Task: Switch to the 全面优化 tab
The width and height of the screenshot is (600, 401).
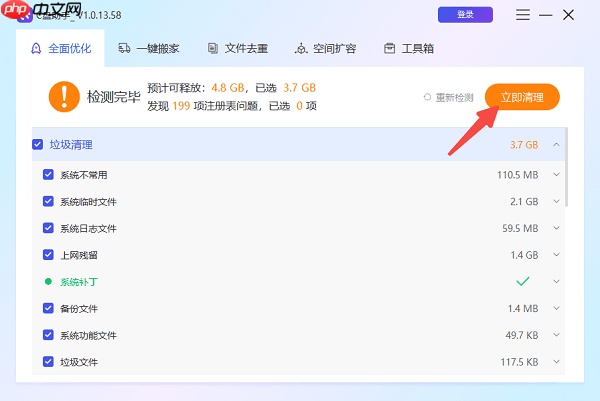Action: (61, 49)
